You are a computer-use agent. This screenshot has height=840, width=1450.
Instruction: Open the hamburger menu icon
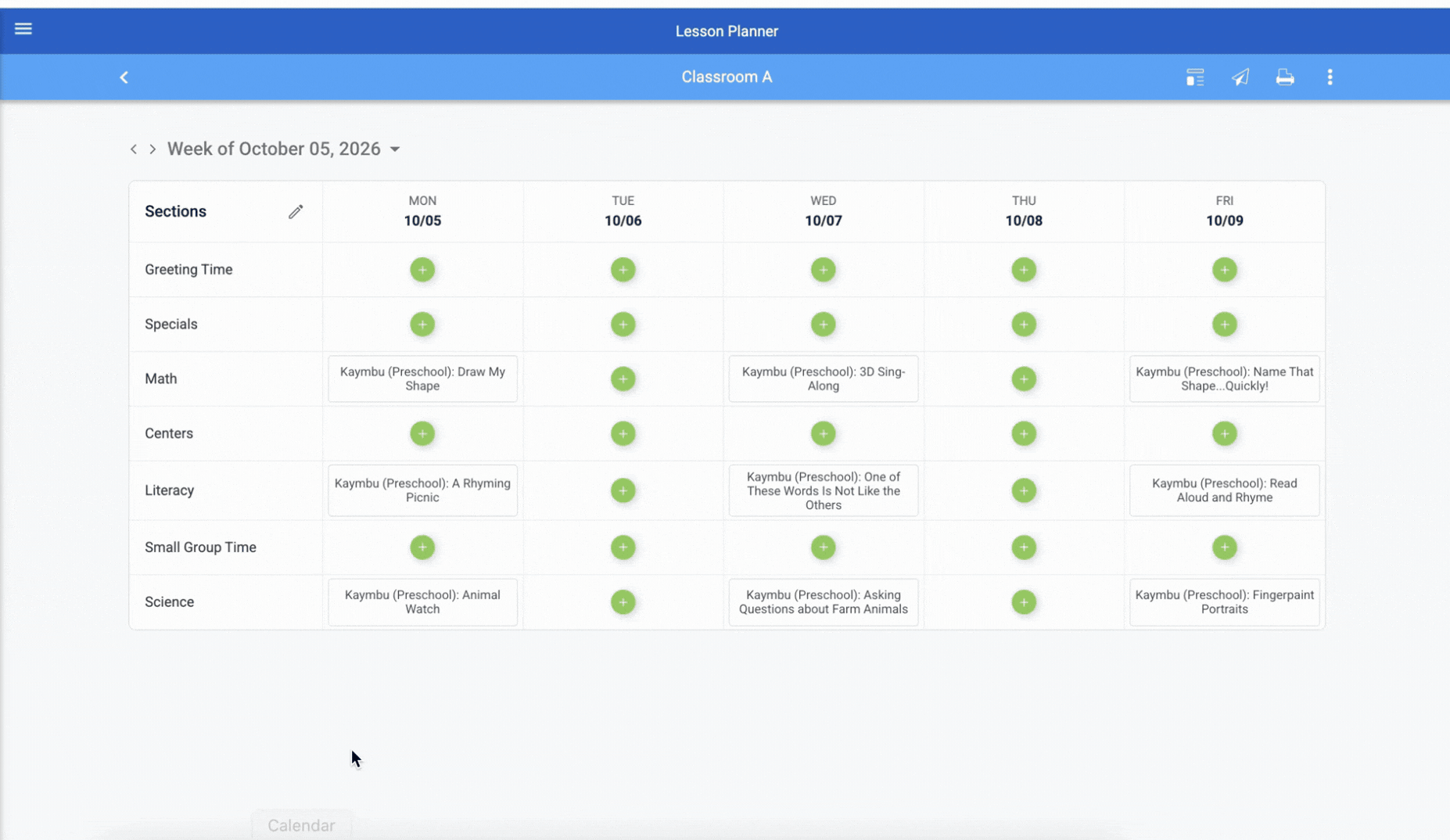pyautogui.click(x=23, y=29)
